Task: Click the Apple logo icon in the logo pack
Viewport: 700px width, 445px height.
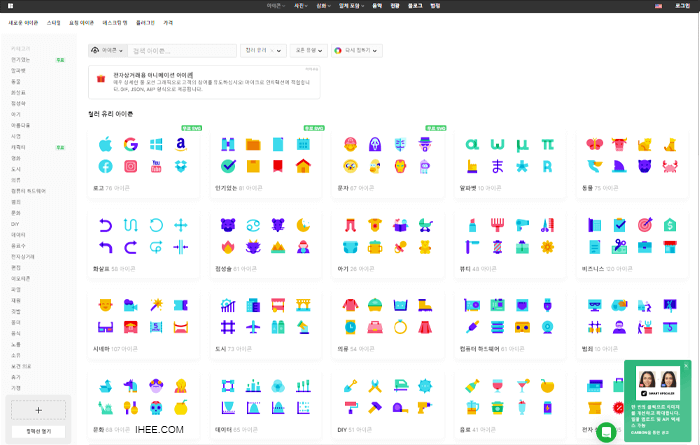Action: click(x=105, y=144)
